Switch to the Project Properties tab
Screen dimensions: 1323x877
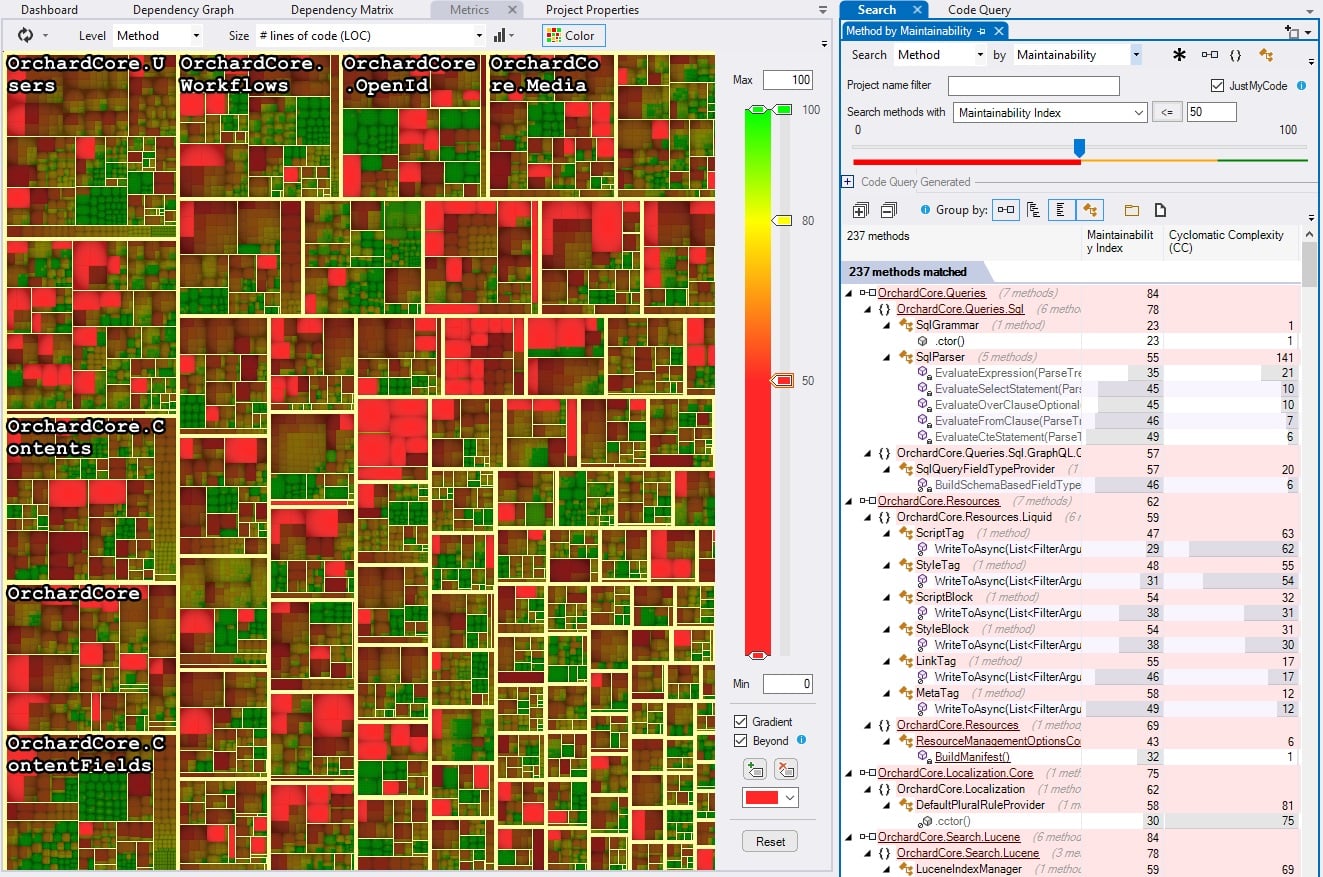click(x=592, y=10)
